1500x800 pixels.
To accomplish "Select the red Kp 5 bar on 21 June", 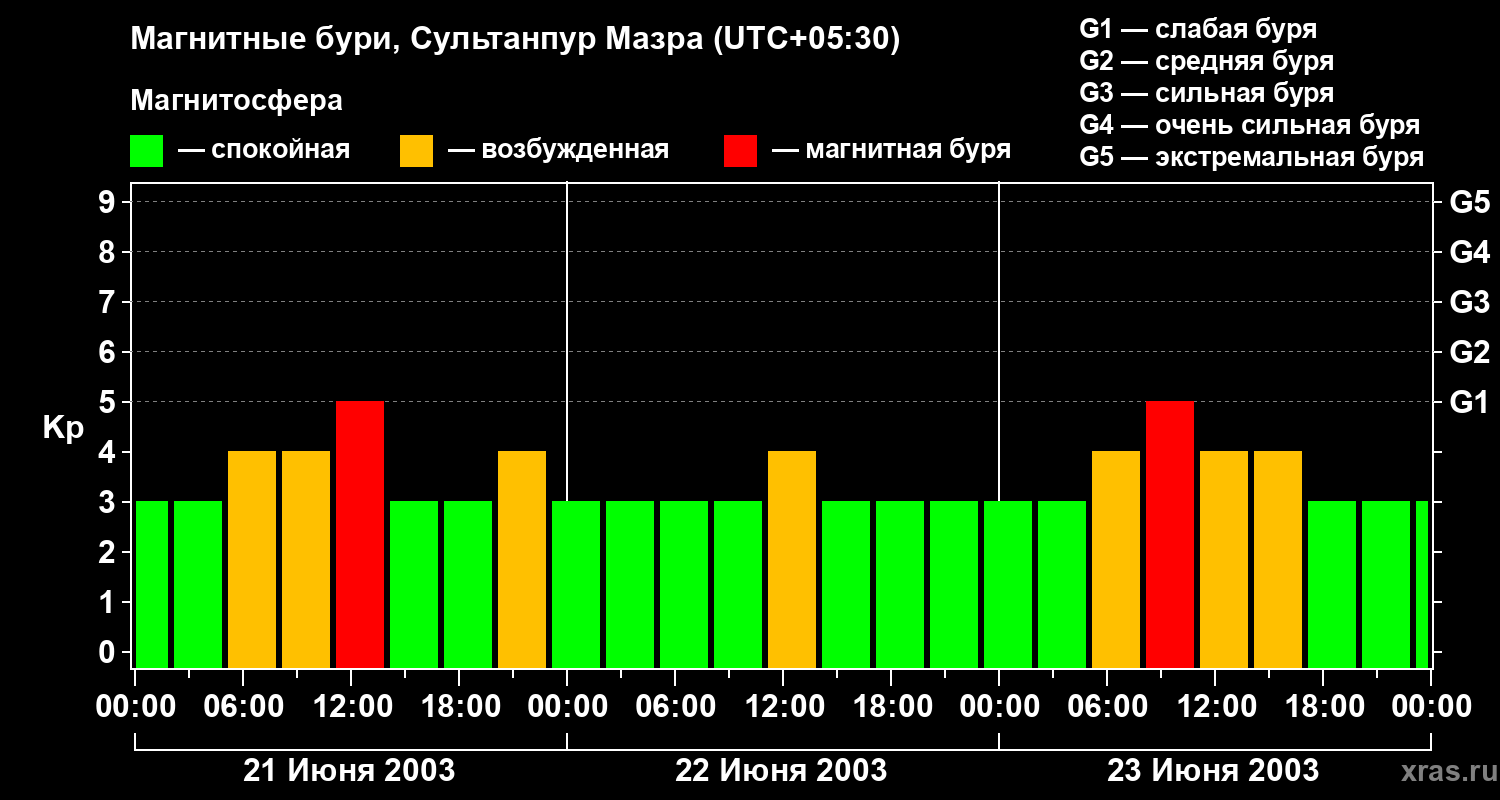I will coord(360,535).
